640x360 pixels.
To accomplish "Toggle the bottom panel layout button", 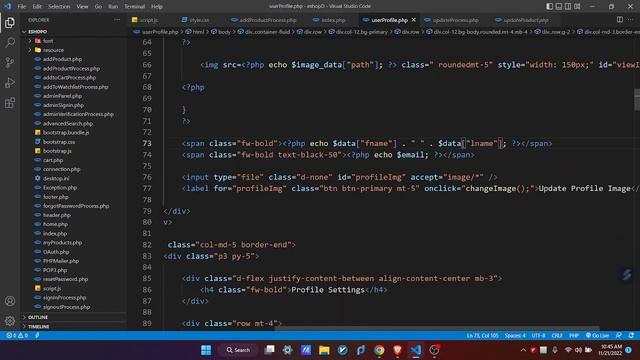I will tap(559, 6).
